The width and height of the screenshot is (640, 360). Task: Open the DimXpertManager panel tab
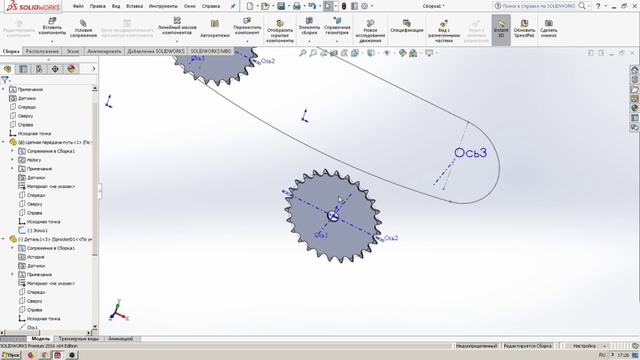point(55,69)
